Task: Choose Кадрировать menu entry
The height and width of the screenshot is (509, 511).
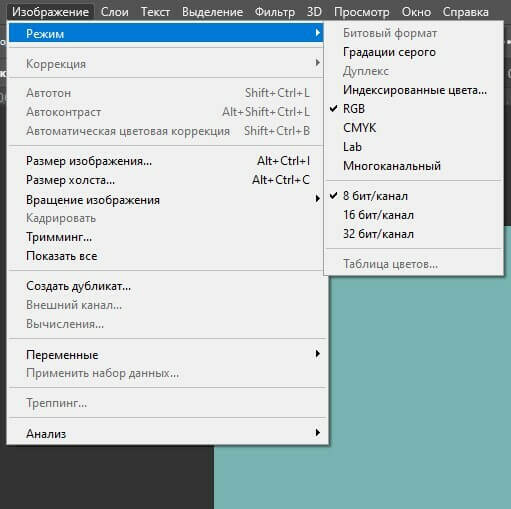Action: pos(166,218)
